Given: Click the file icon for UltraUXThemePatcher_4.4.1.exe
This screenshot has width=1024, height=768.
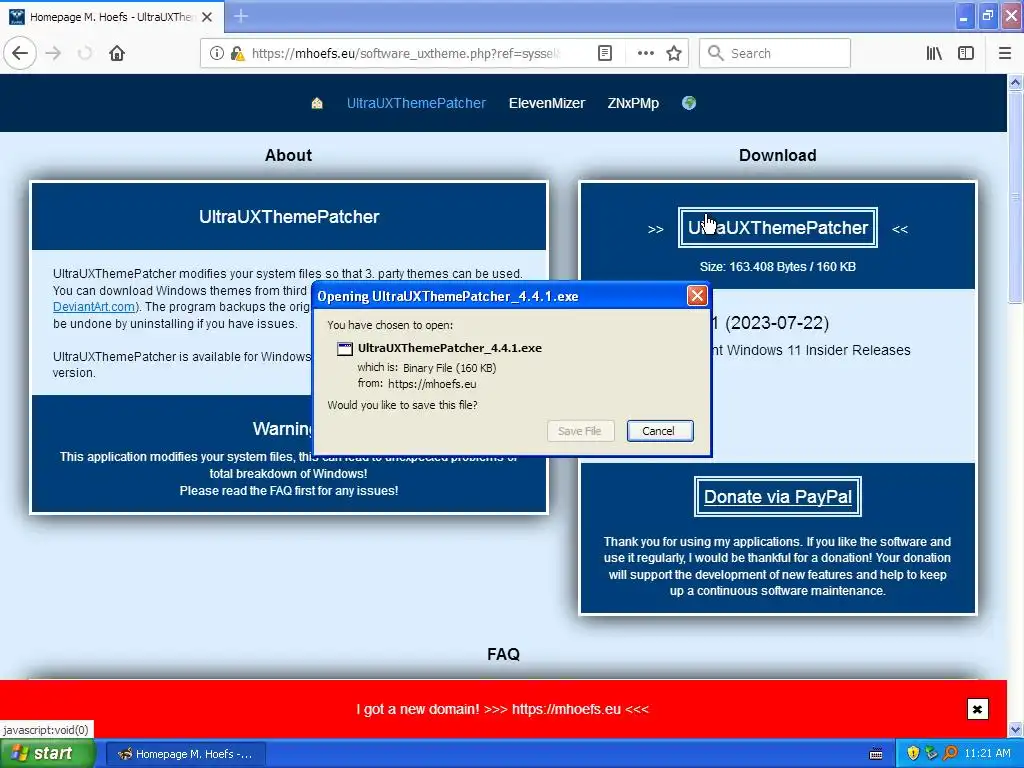Looking at the screenshot, I should (344, 349).
